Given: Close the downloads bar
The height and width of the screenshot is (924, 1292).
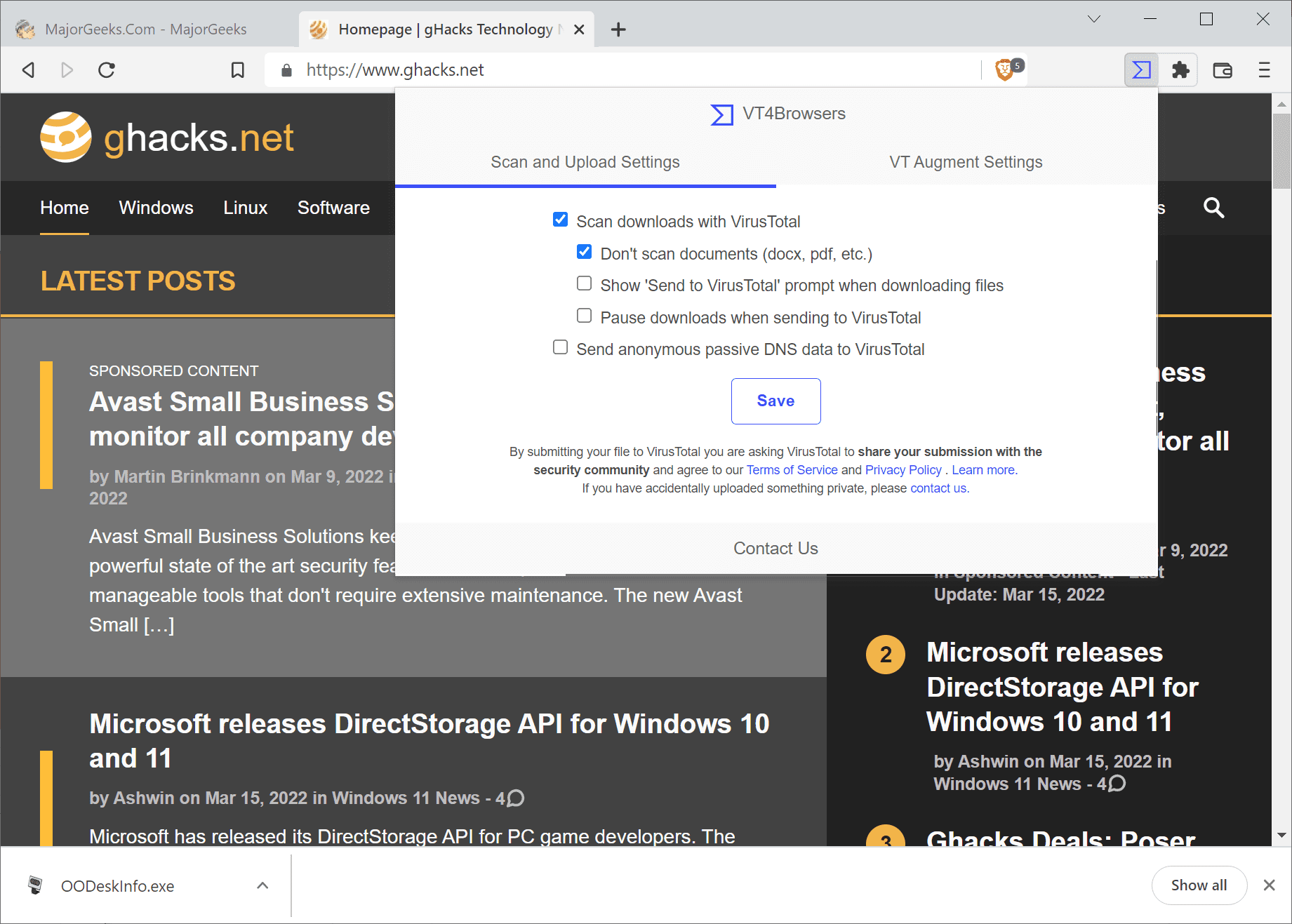Looking at the screenshot, I should pos(1269,885).
